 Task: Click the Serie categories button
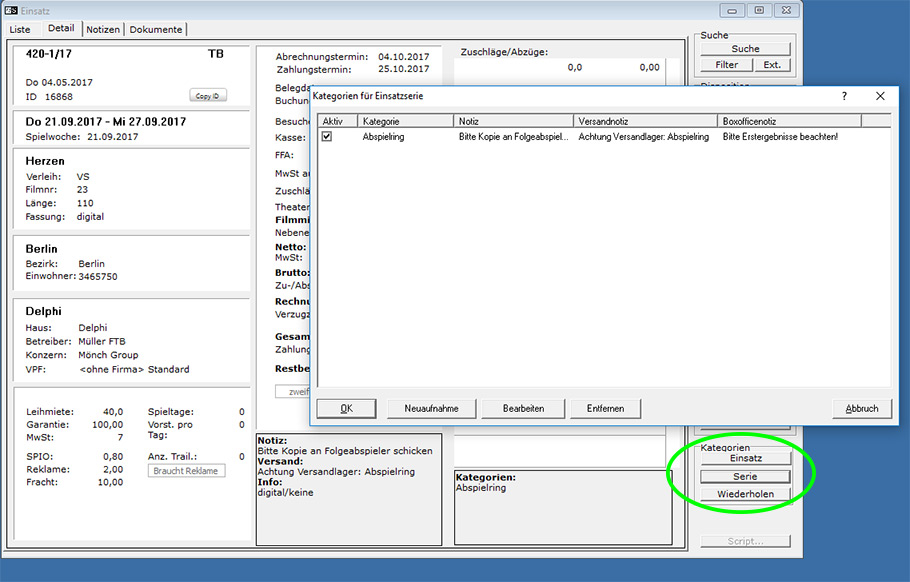tap(745, 477)
